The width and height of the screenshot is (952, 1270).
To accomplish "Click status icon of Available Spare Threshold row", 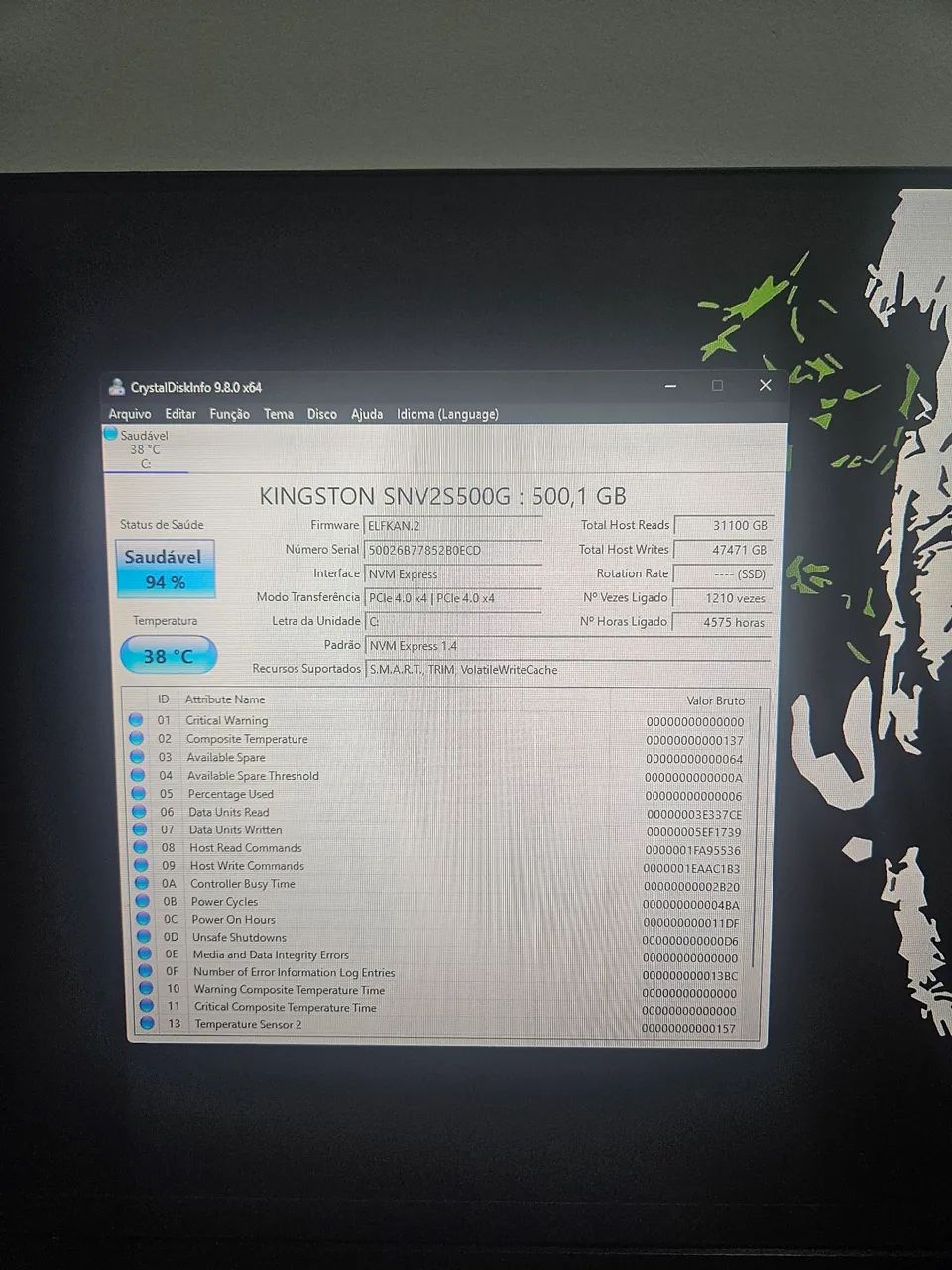I will 138,775.
